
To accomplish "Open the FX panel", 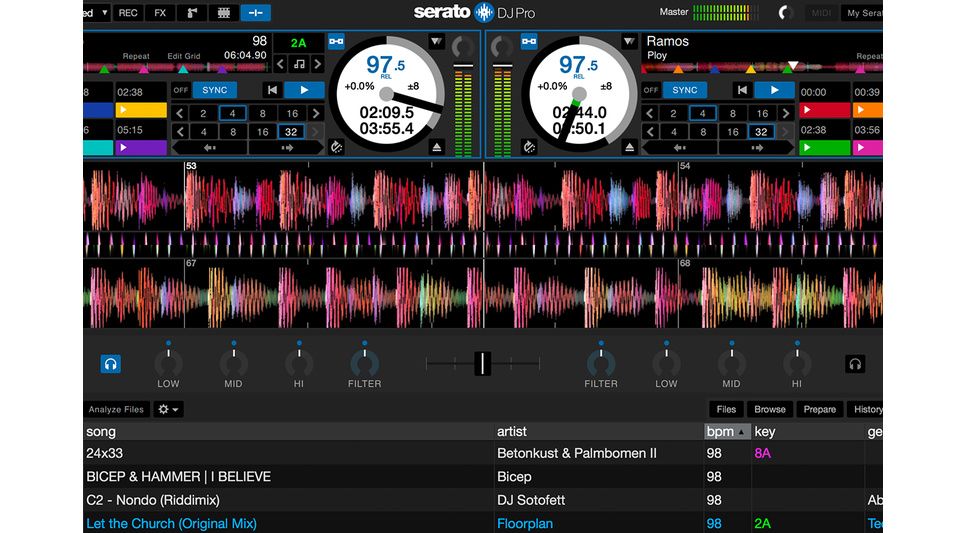I will point(160,13).
